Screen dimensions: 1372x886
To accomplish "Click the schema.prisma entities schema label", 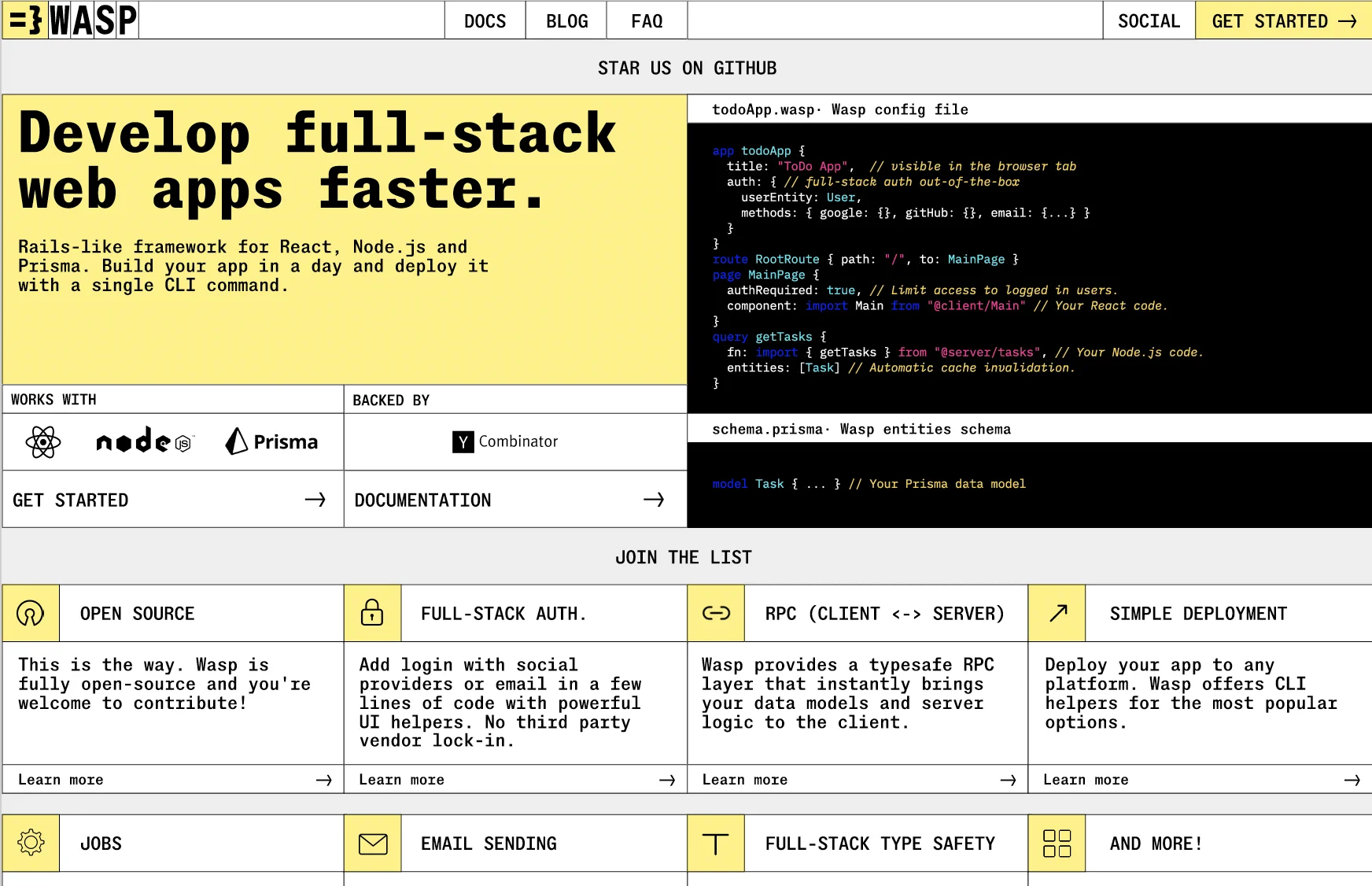I will (x=861, y=430).
